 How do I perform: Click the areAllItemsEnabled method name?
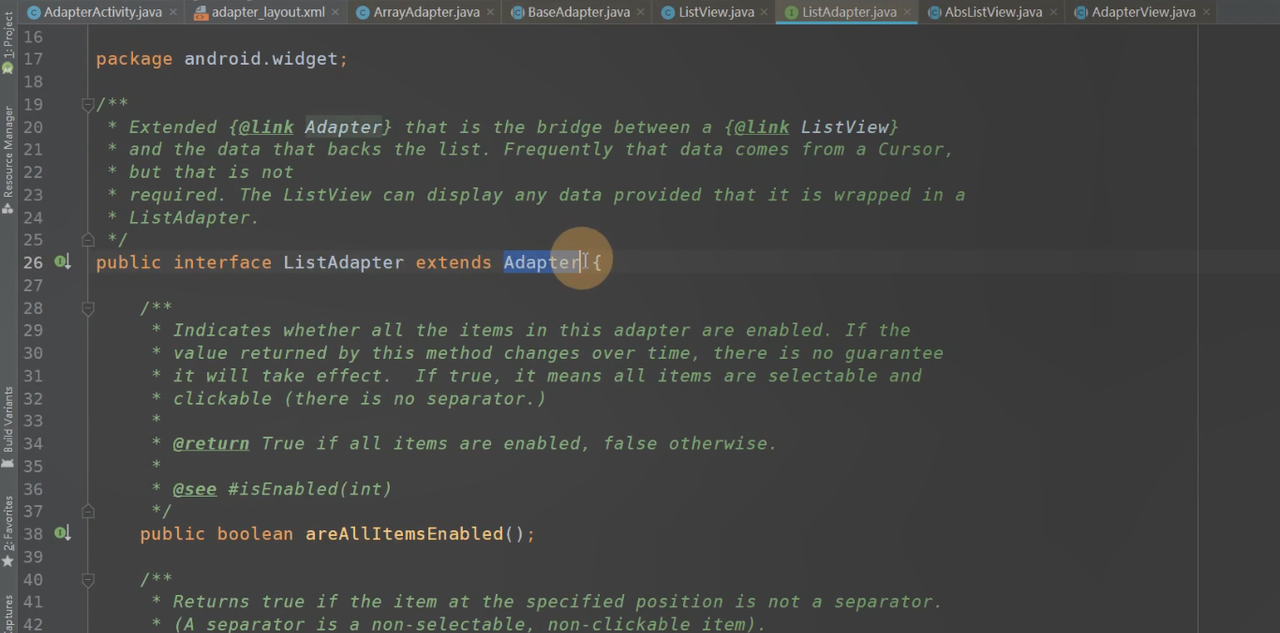pyautogui.click(x=405, y=534)
